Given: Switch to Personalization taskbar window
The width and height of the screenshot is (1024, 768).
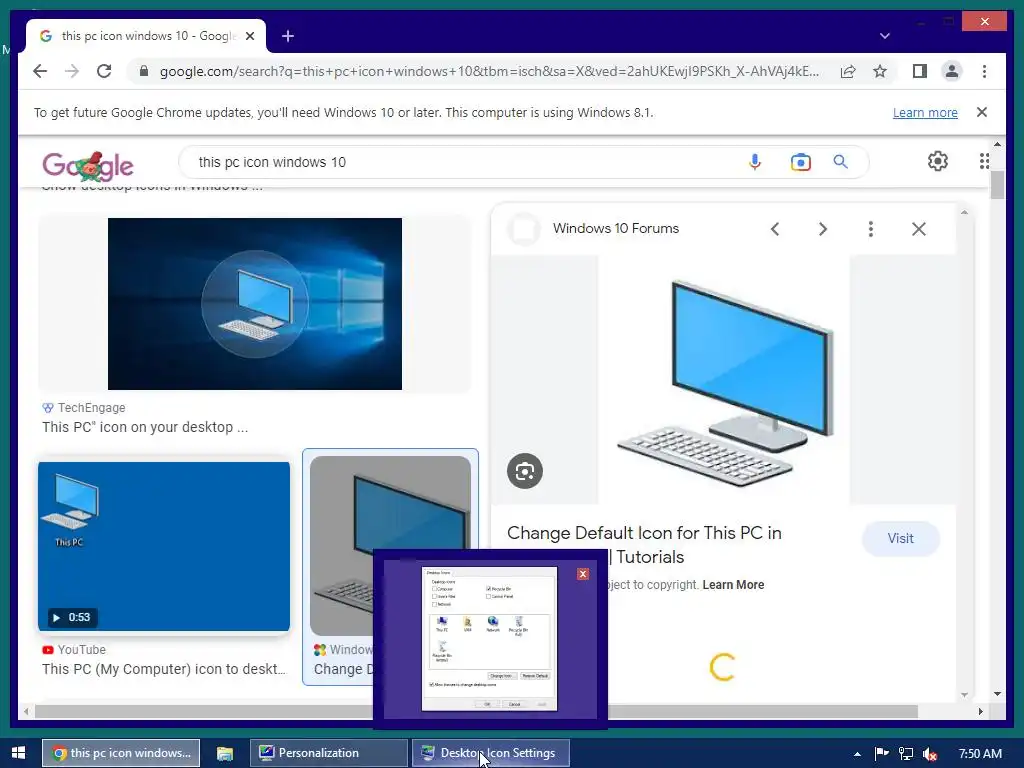Looking at the screenshot, I should click(328, 753).
